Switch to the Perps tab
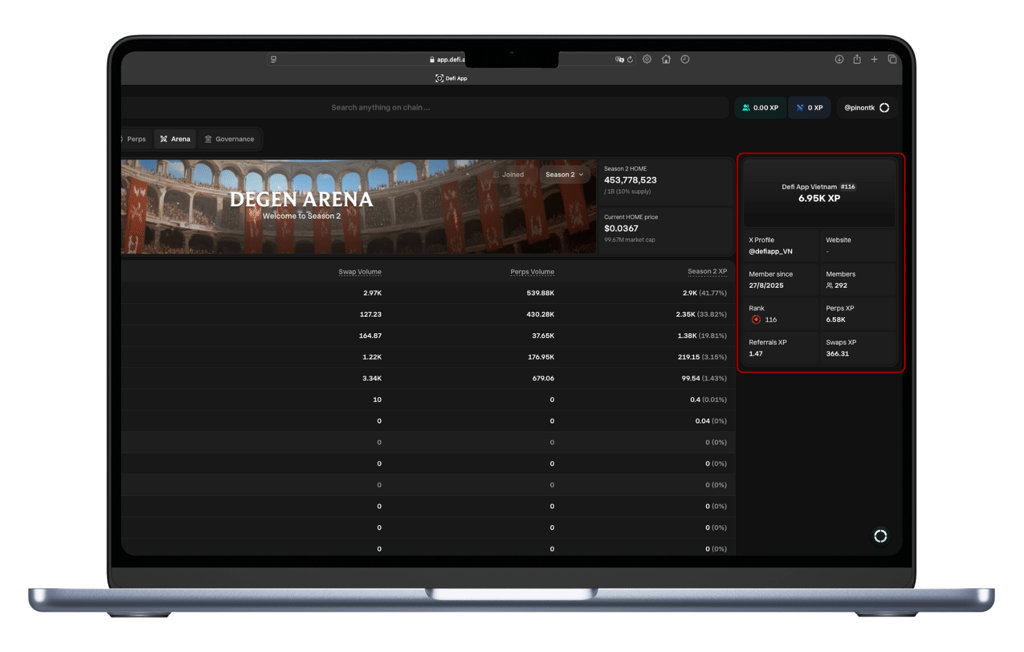 [135, 139]
